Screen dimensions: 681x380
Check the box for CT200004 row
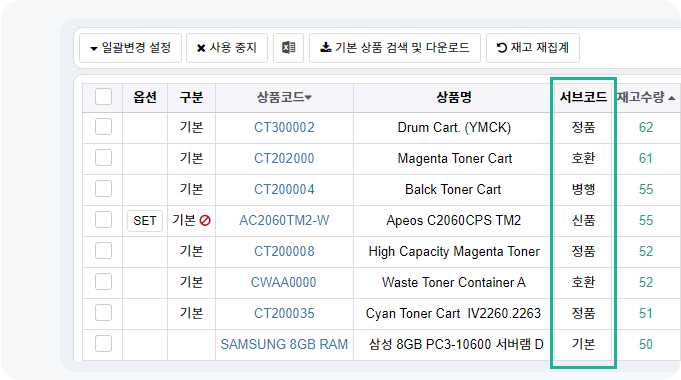point(103,189)
